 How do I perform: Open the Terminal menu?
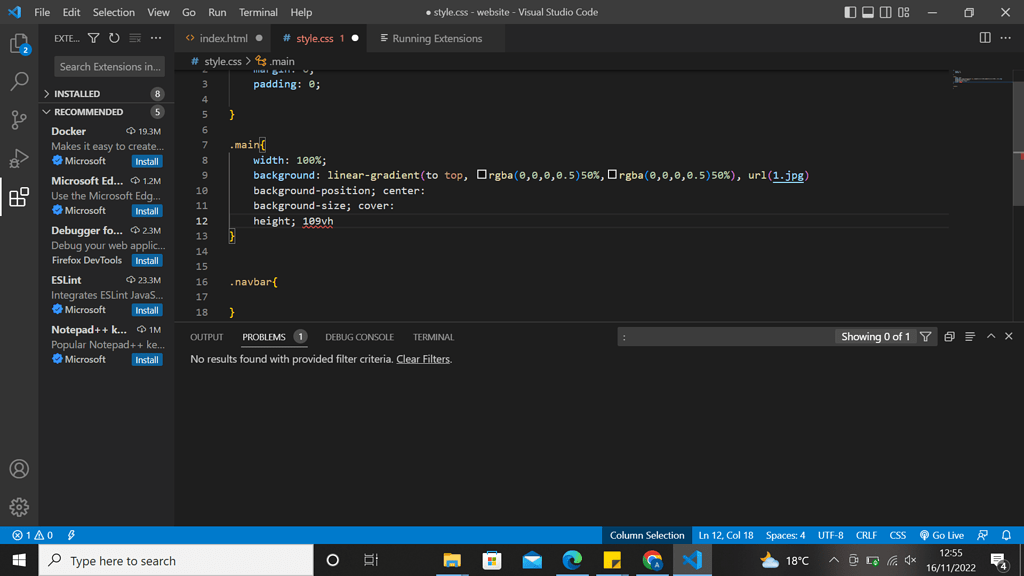point(258,12)
